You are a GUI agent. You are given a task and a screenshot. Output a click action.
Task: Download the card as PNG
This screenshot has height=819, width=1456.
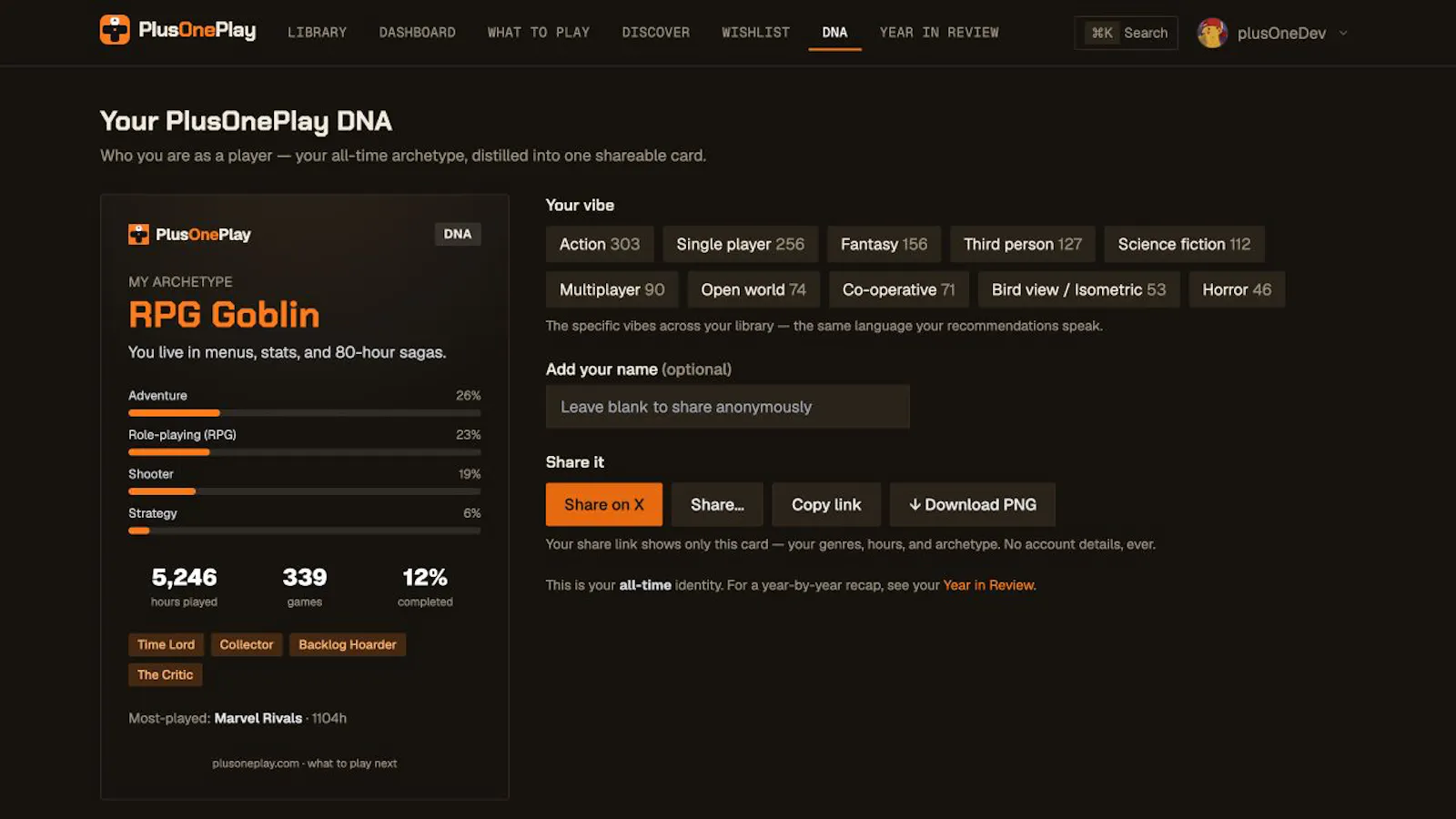(972, 504)
